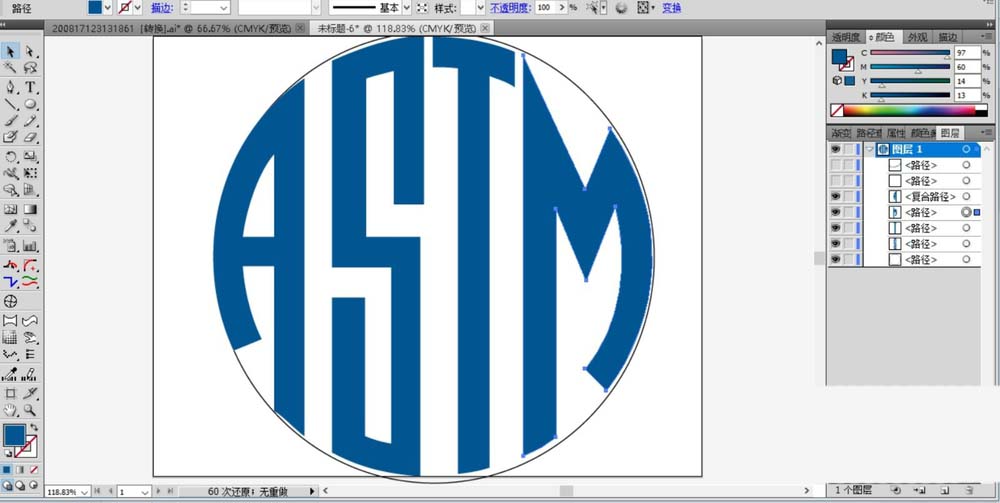Select the Type (T) tool
This screenshot has width=1000, height=503.
pyautogui.click(x=30, y=87)
